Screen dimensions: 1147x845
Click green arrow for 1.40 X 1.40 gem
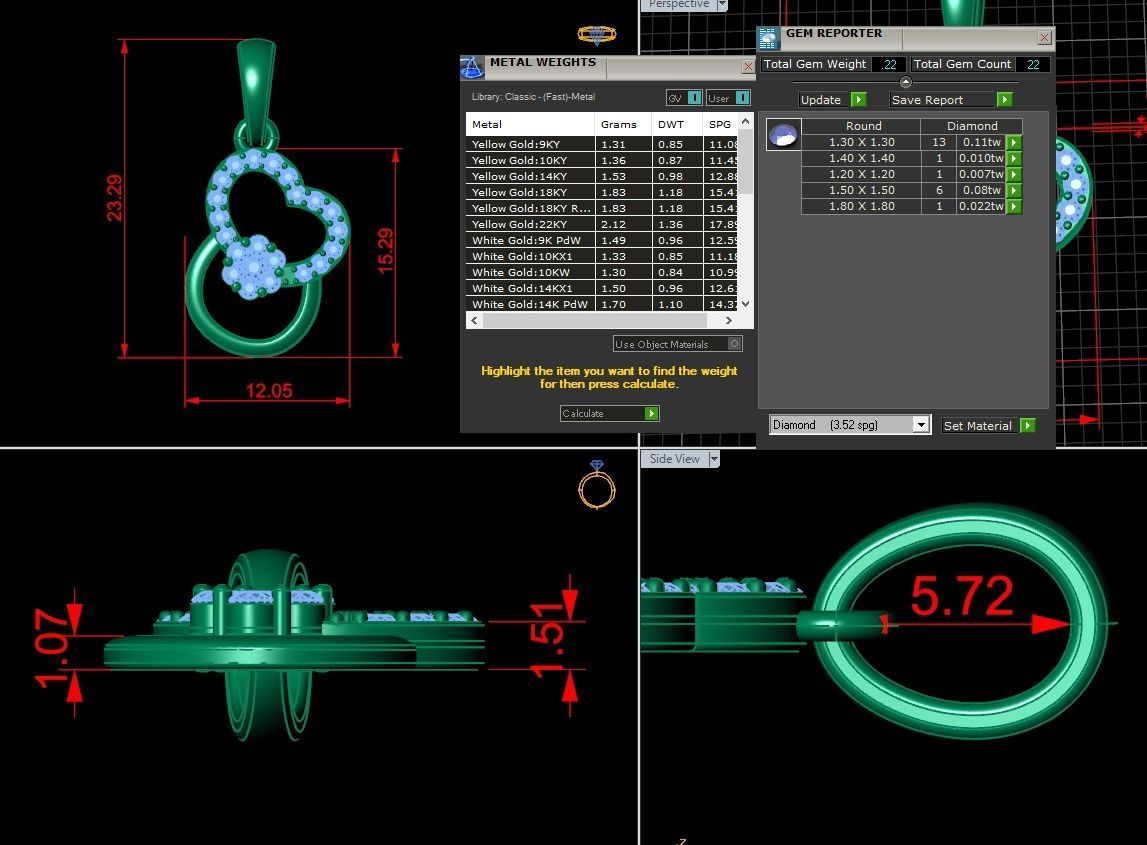click(1014, 159)
